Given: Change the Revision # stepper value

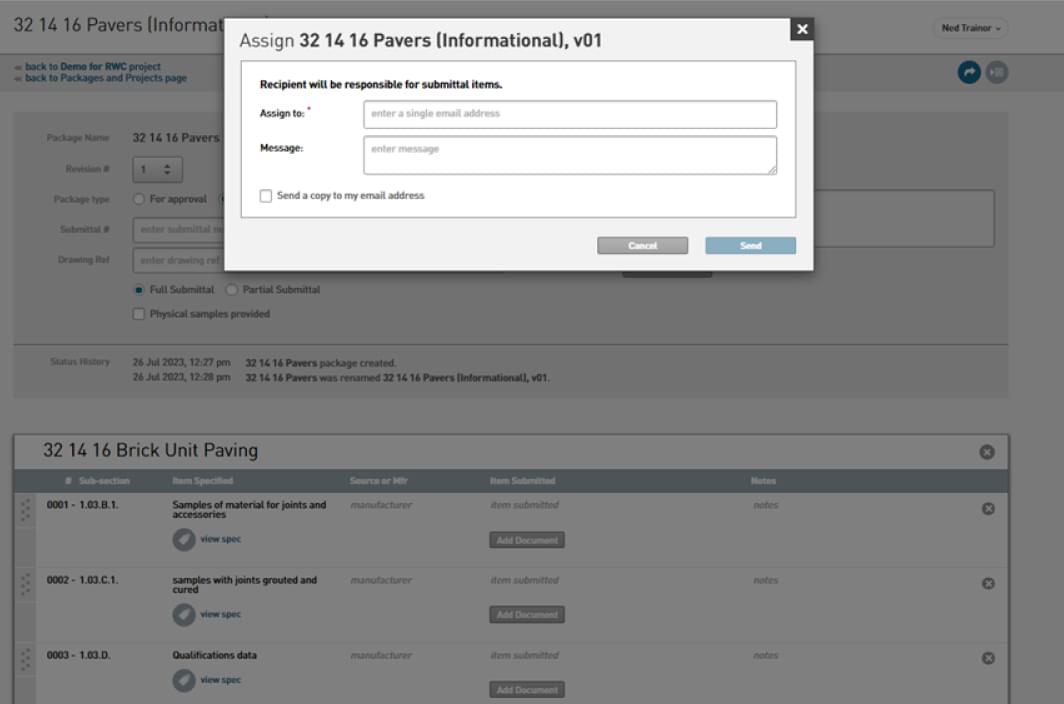Looking at the screenshot, I should 167,169.
